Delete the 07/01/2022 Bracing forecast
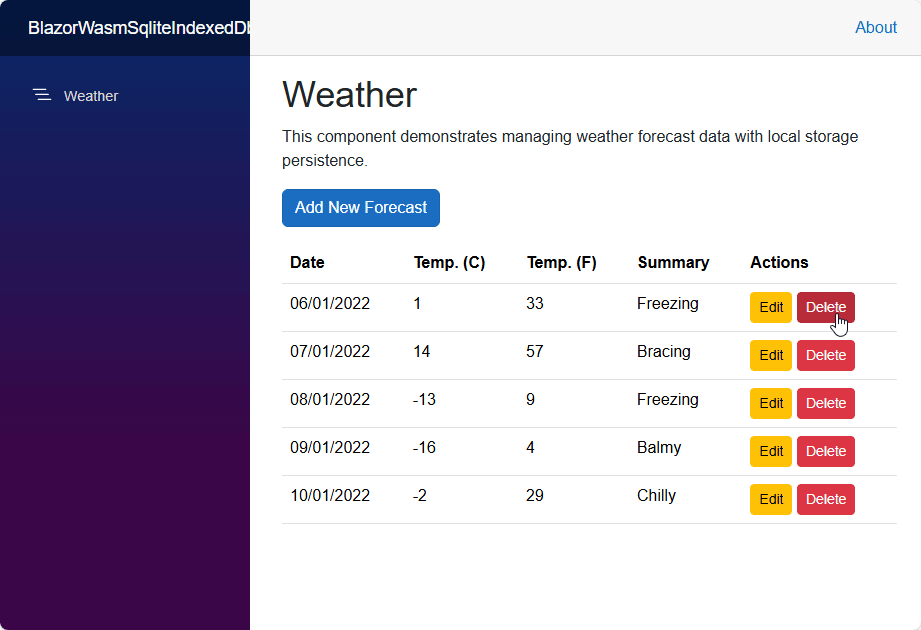This screenshot has height=630, width=921. click(825, 356)
